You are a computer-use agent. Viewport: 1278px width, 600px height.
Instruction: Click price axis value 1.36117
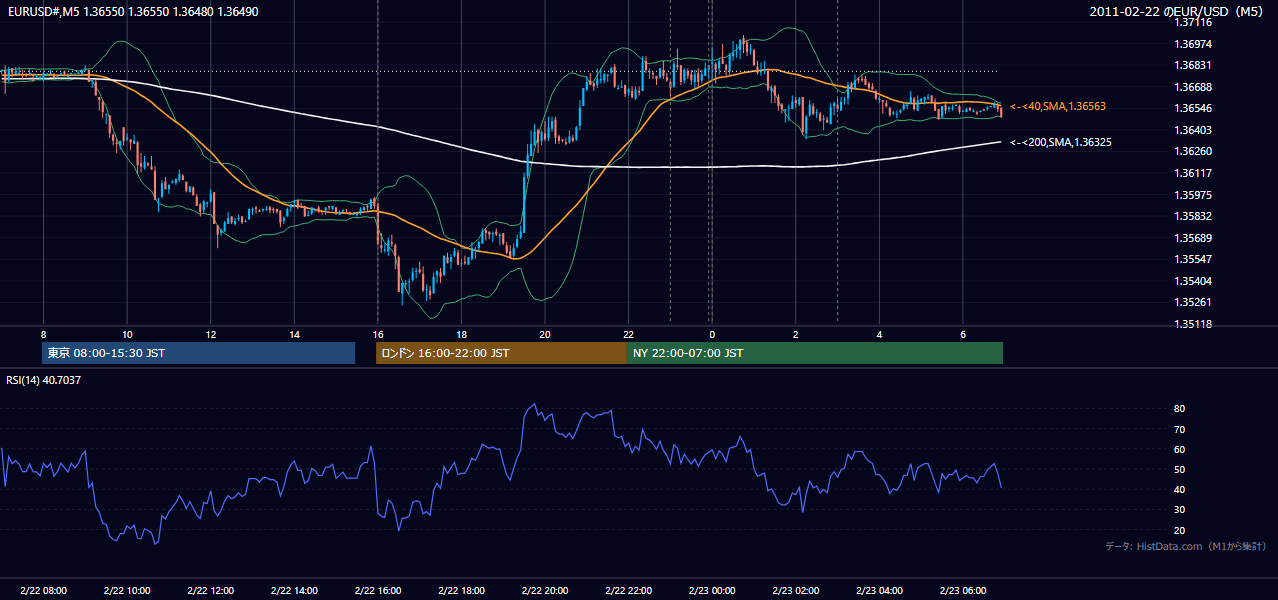tap(1195, 173)
